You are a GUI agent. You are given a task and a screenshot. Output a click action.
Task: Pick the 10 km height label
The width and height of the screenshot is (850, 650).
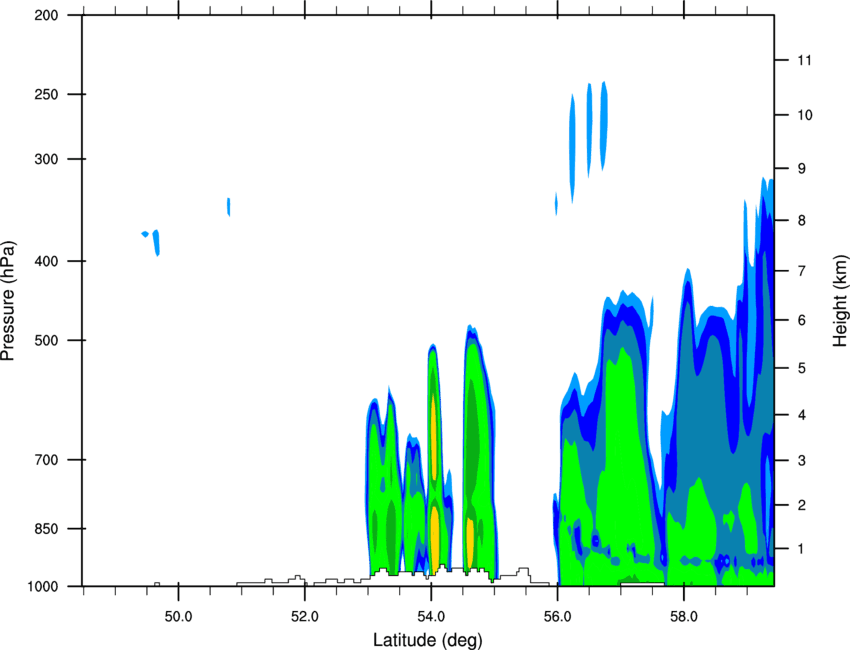[x=804, y=115]
